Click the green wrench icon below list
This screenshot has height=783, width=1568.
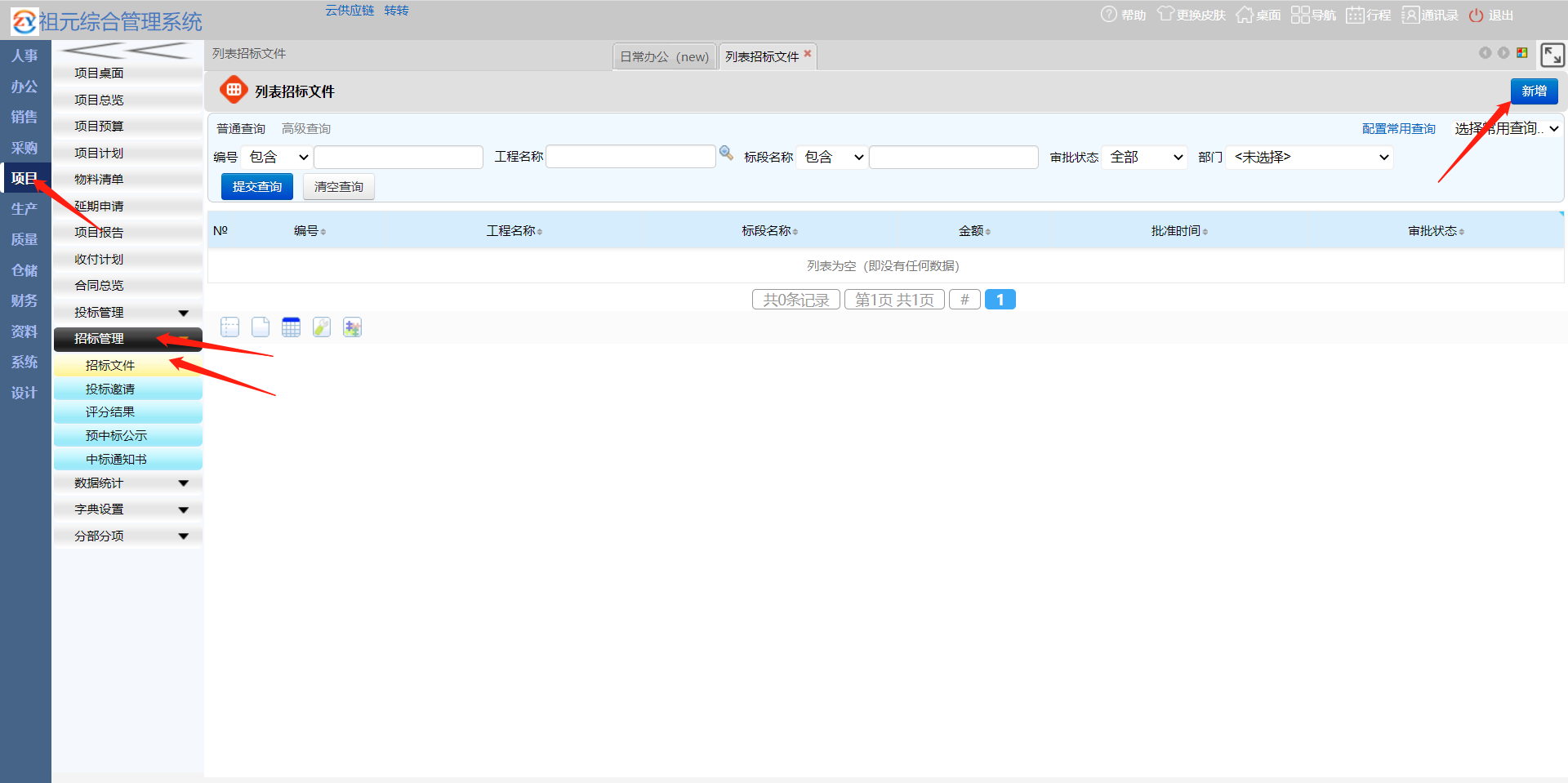click(x=322, y=327)
